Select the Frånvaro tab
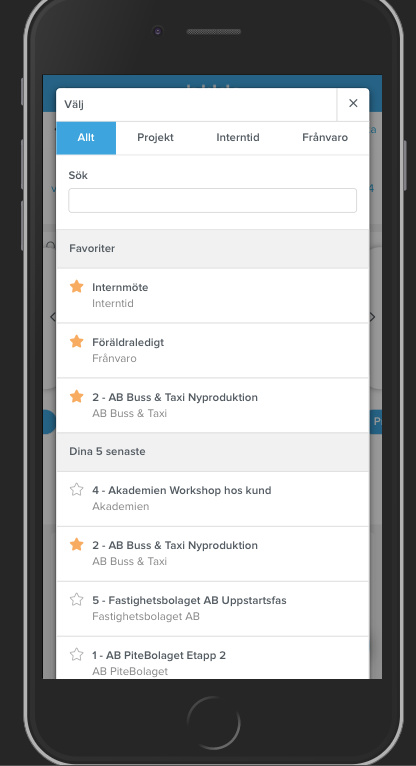 (x=325, y=138)
